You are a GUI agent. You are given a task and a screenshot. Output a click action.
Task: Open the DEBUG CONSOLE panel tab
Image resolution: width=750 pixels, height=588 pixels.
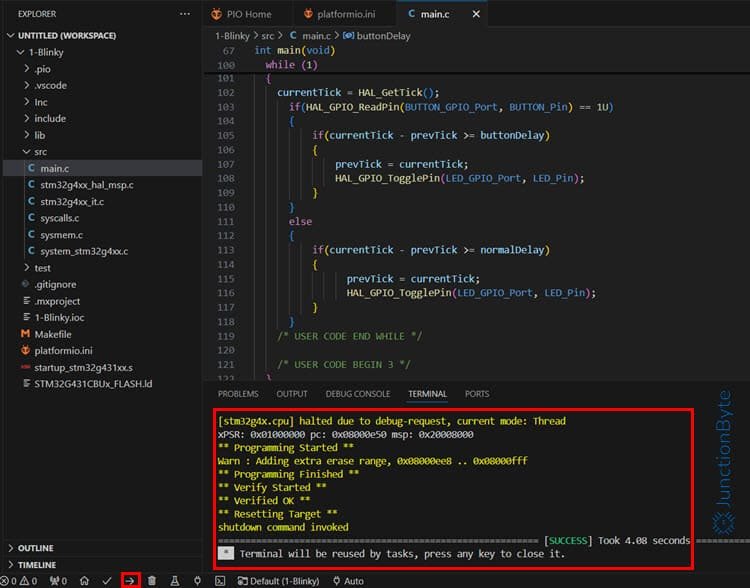click(x=358, y=394)
